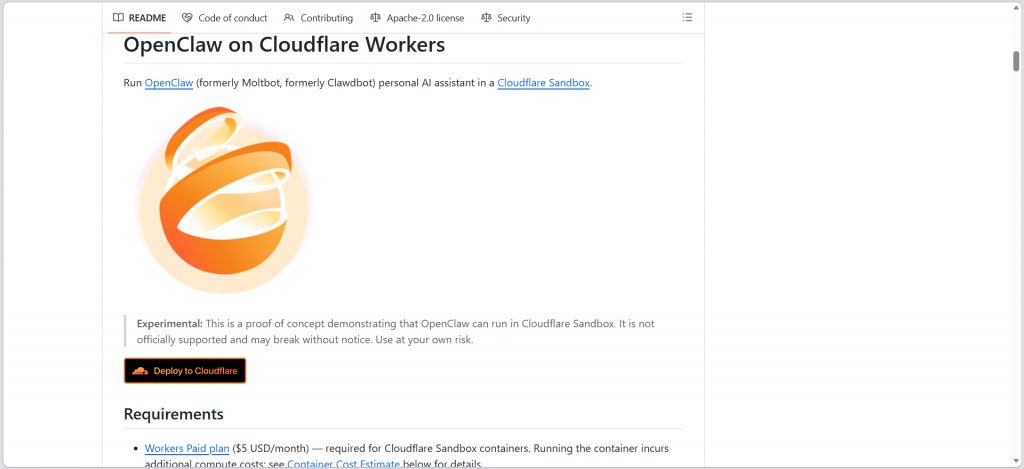Click the scrollbar's up arrow
Viewport: 1024px width, 469px height.
pos(1016,6)
